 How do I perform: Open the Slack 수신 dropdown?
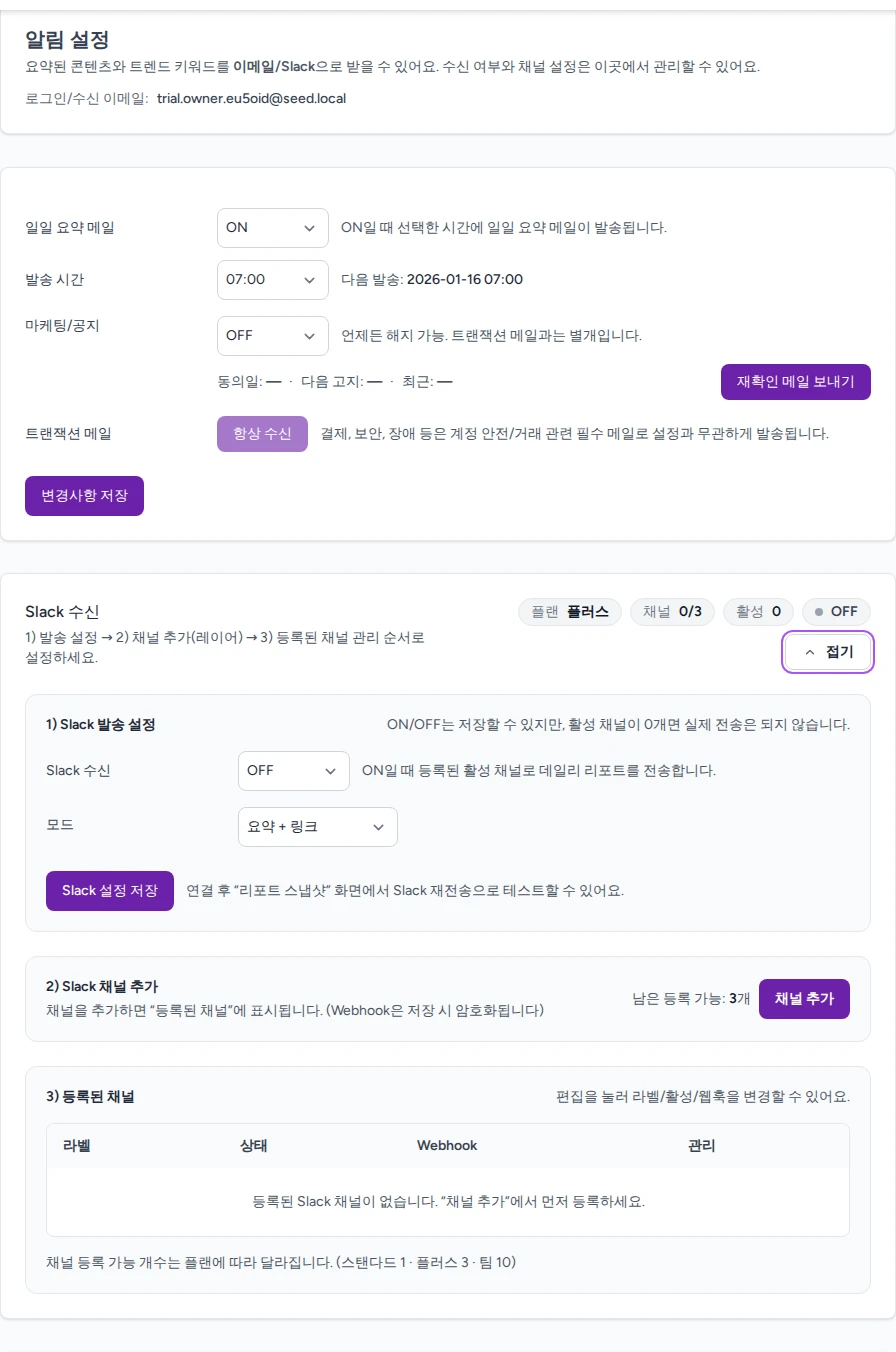(293, 770)
